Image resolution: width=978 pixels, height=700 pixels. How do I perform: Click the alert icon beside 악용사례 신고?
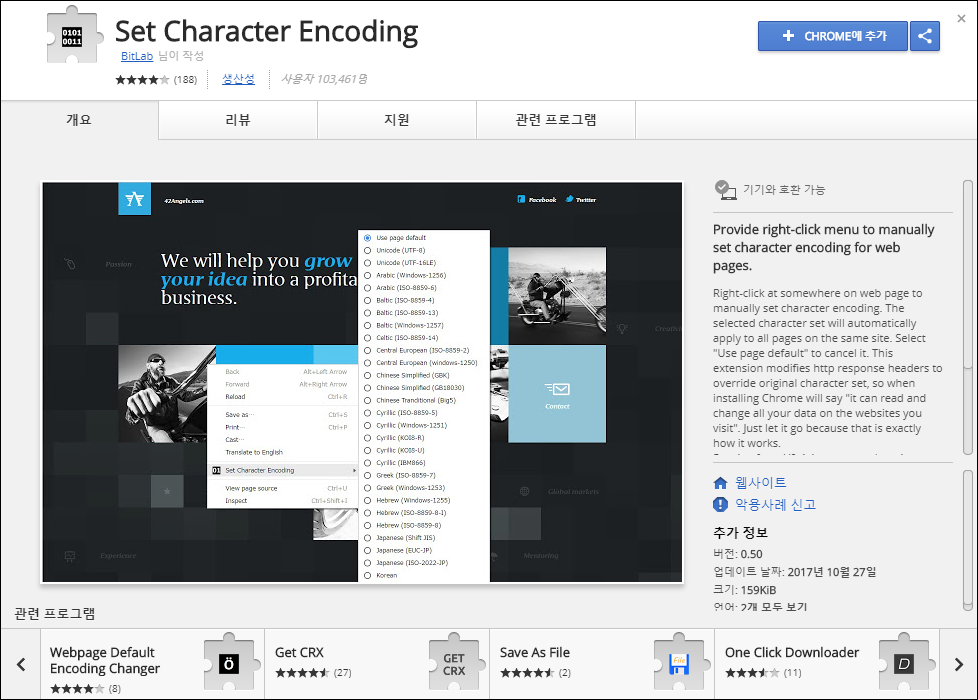(x=720, y=505)
